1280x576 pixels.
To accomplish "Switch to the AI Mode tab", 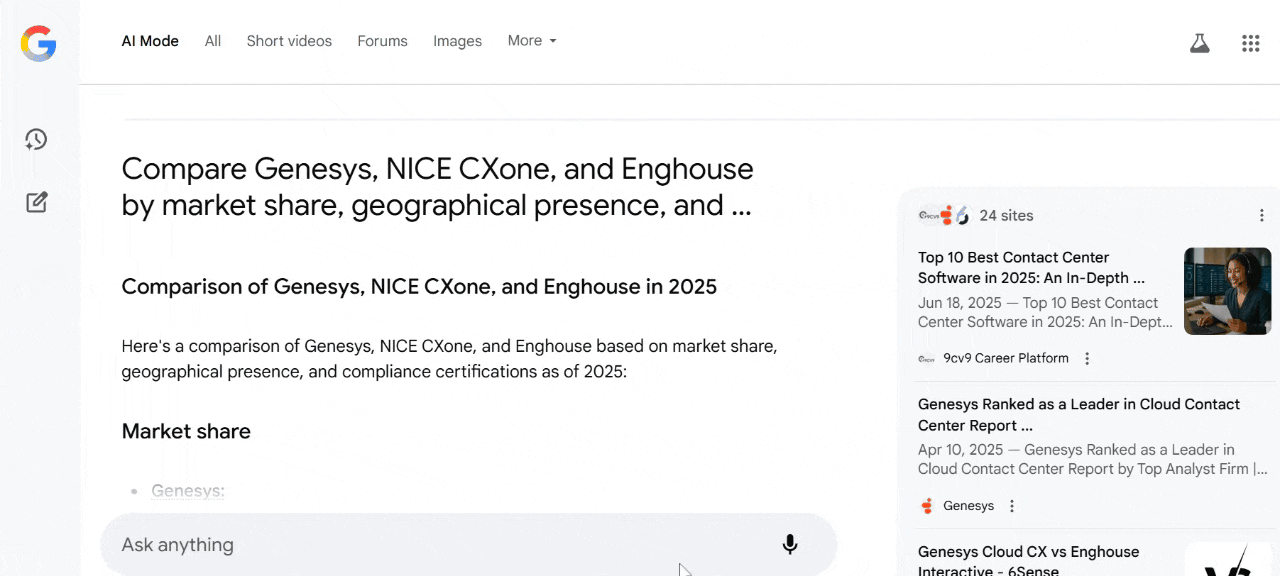I will pyautogui.click(x=150, y=41).
